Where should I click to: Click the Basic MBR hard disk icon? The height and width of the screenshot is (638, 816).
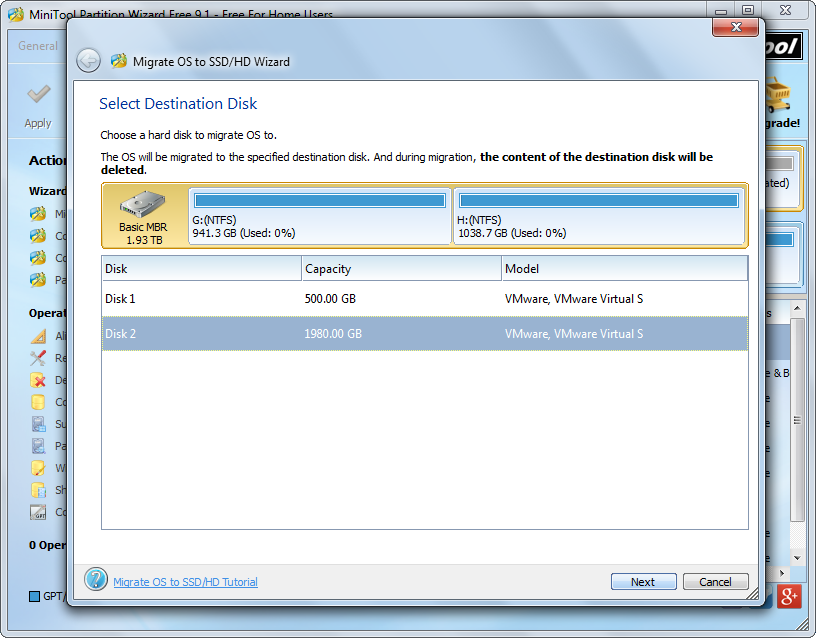(x=143, y=203)
